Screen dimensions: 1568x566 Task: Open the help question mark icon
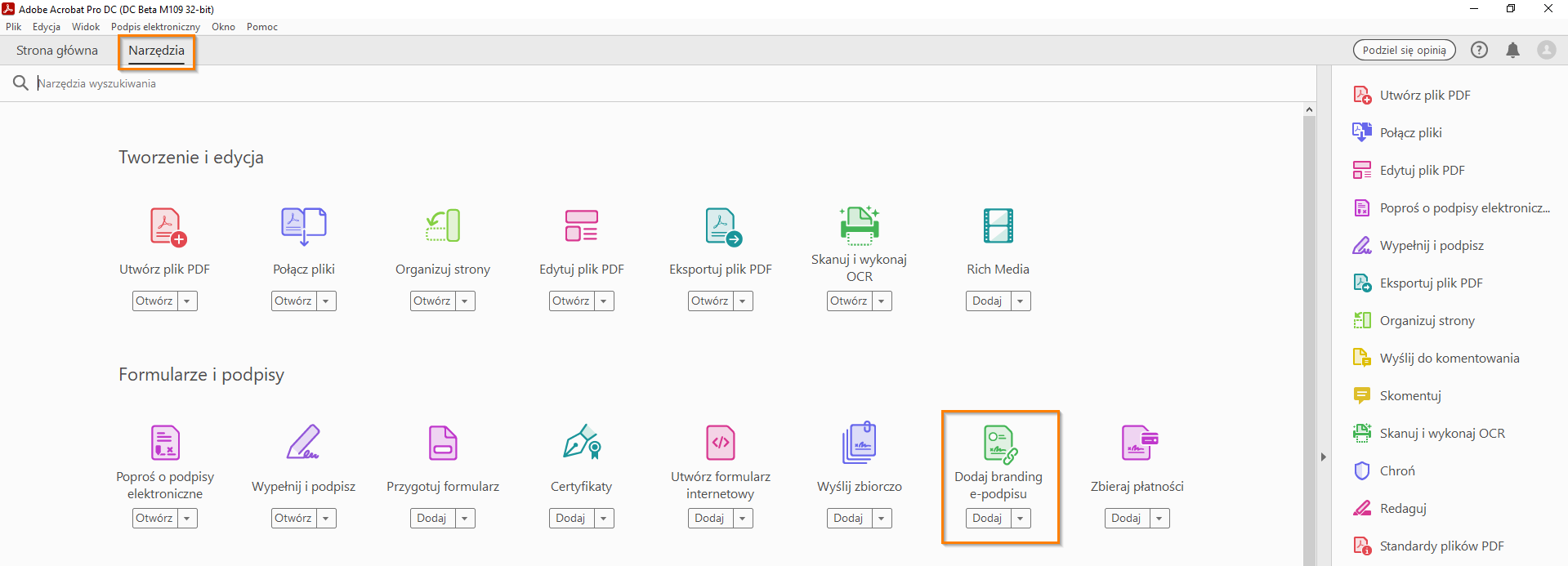[x=1479, y=50]
